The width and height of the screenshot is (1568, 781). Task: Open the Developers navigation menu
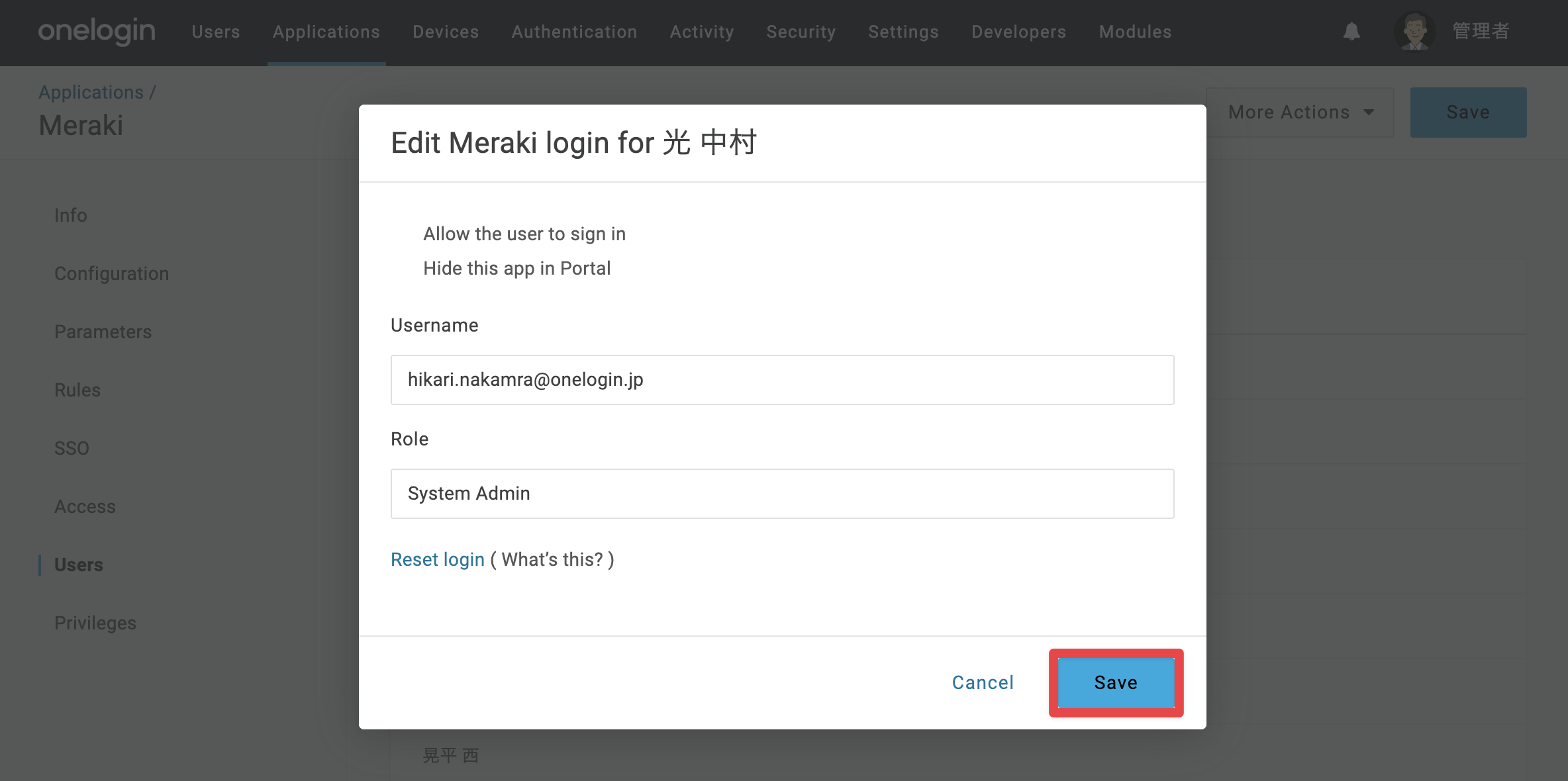coord(1019,32)
